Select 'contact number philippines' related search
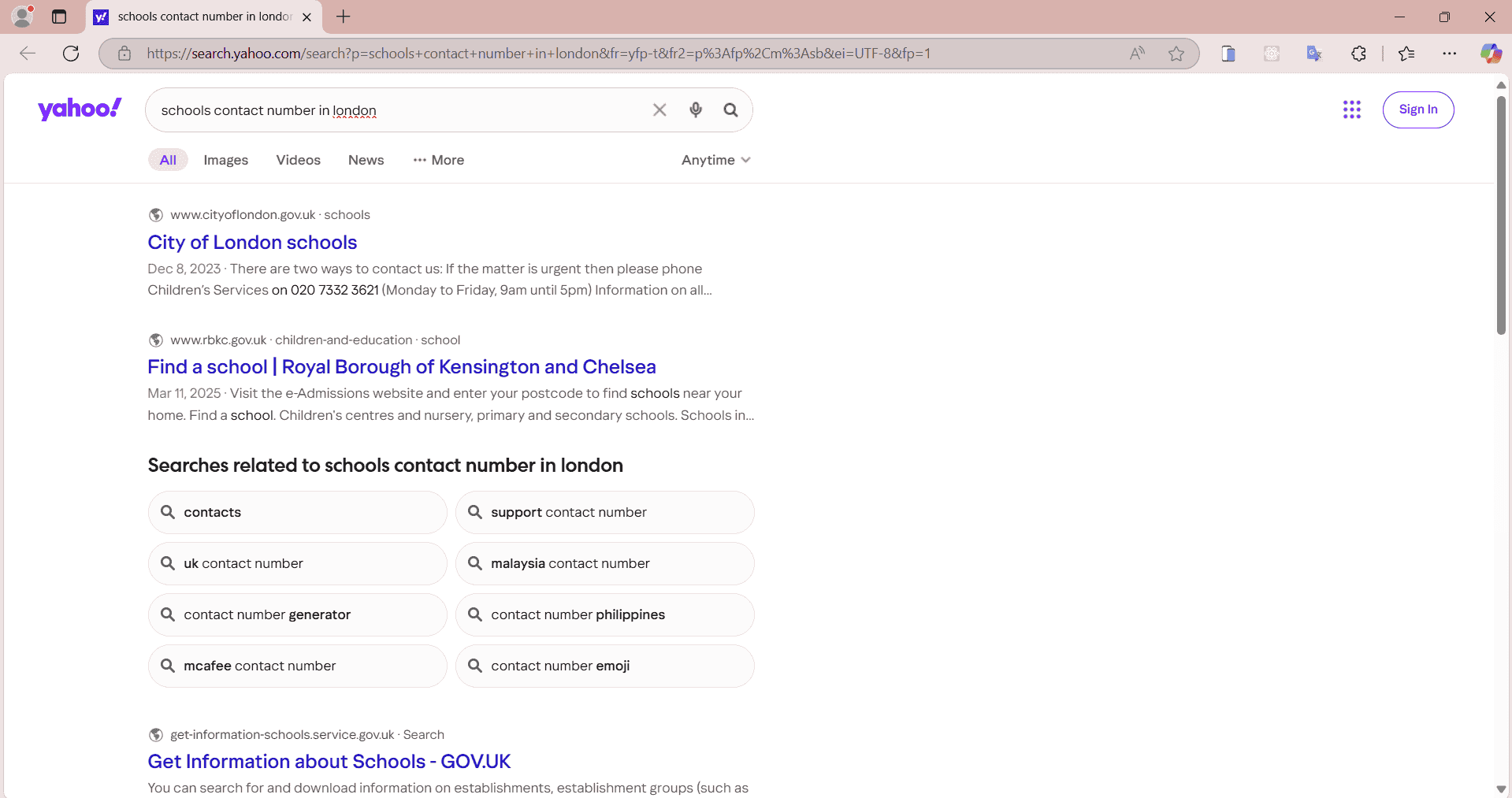 [605, 614]
